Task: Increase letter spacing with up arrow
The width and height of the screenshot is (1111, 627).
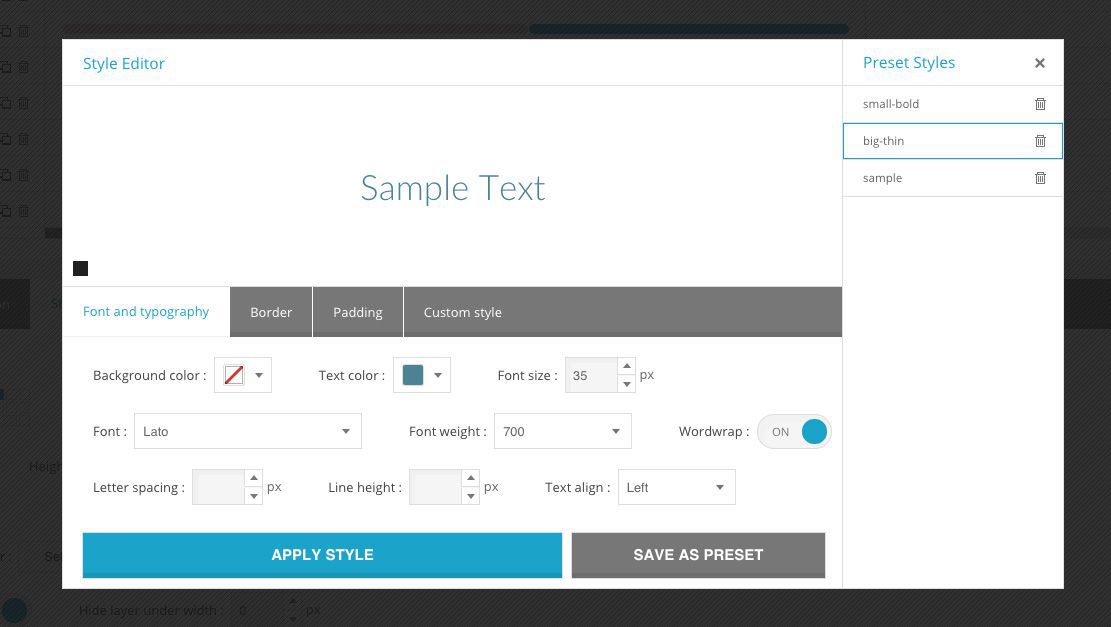Action: click(253, 479)
